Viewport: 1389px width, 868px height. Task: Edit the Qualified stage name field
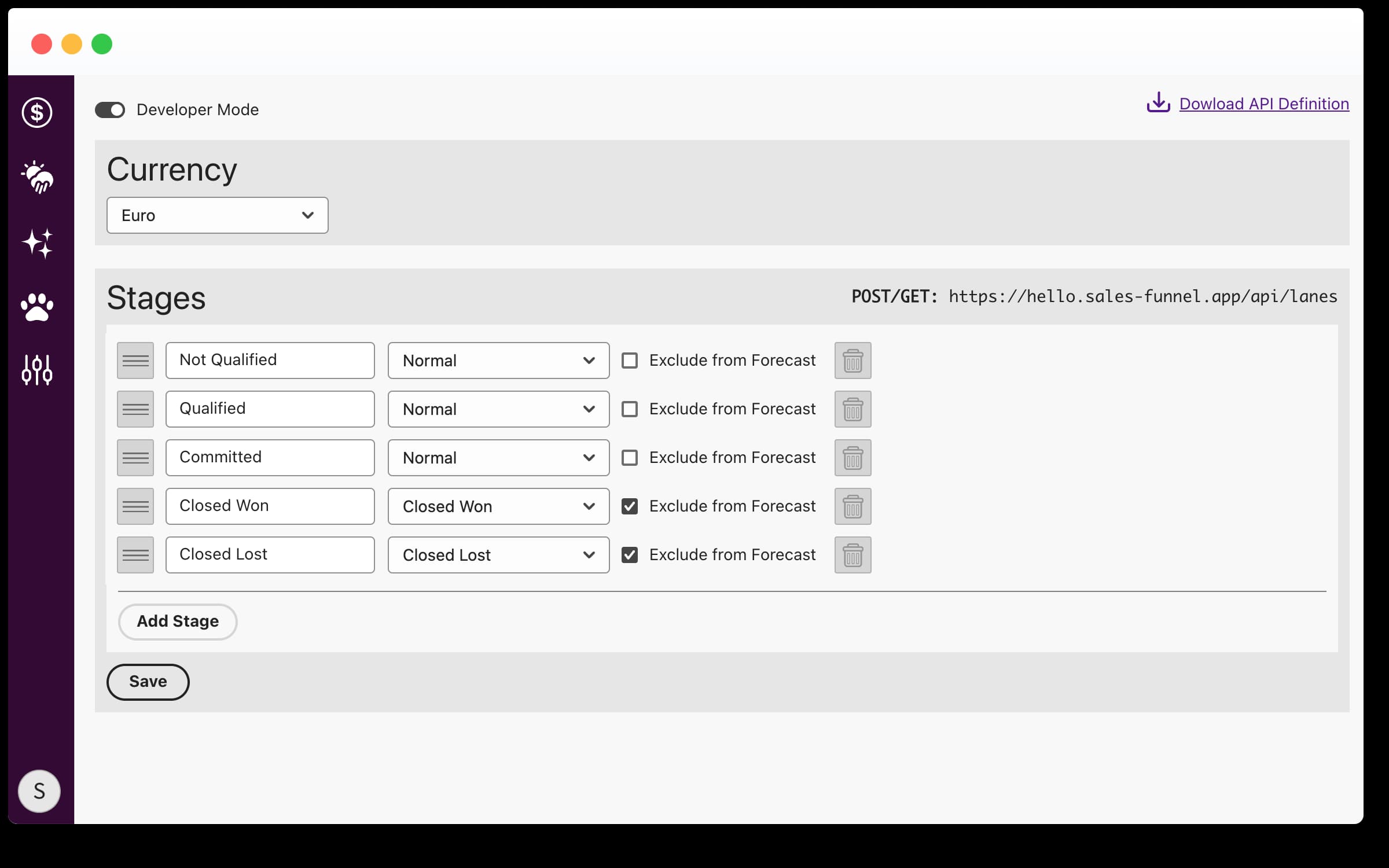[x=270, y=408]
